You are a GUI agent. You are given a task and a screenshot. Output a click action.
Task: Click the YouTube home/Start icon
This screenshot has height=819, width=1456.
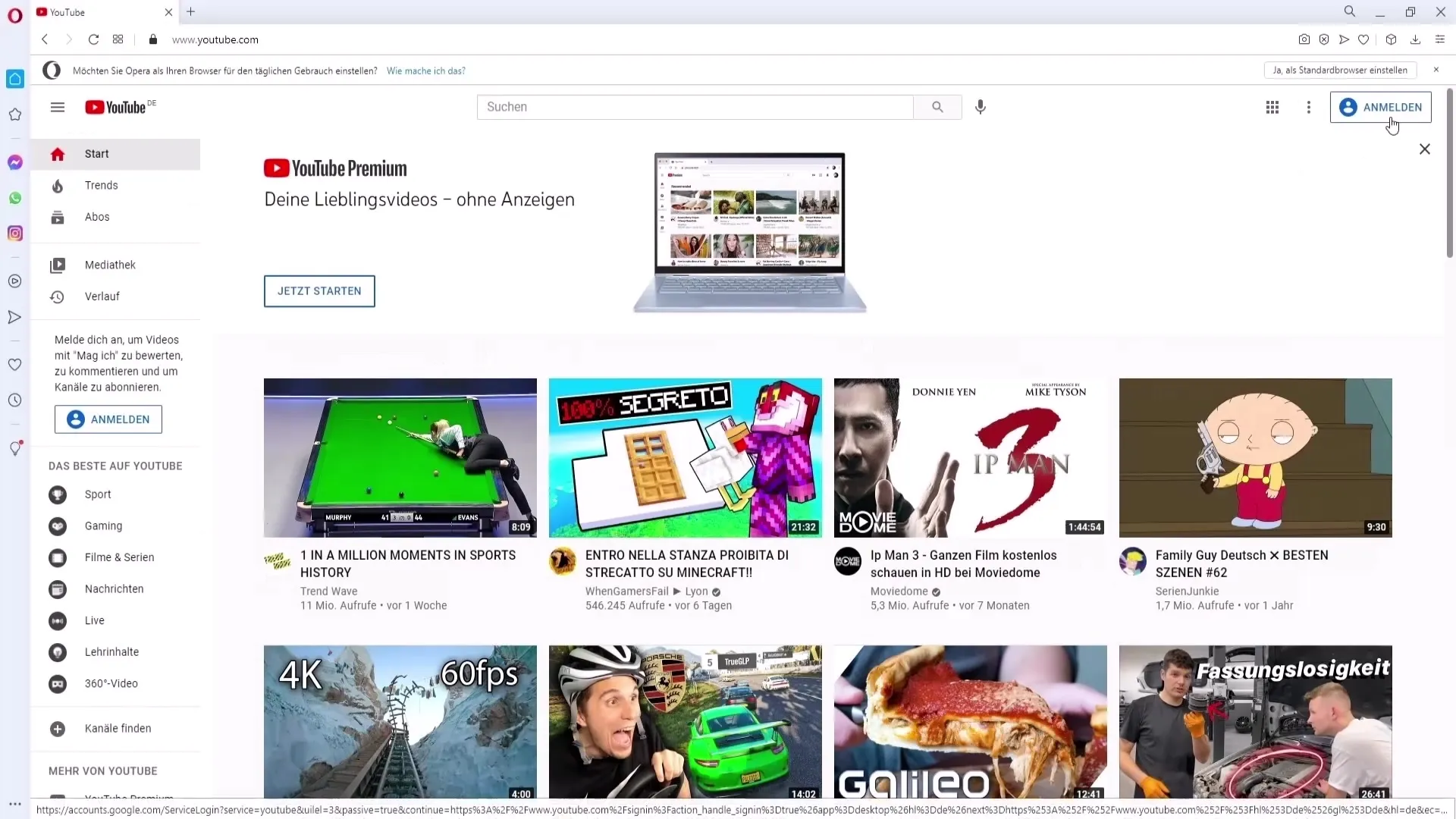point(57,153)
